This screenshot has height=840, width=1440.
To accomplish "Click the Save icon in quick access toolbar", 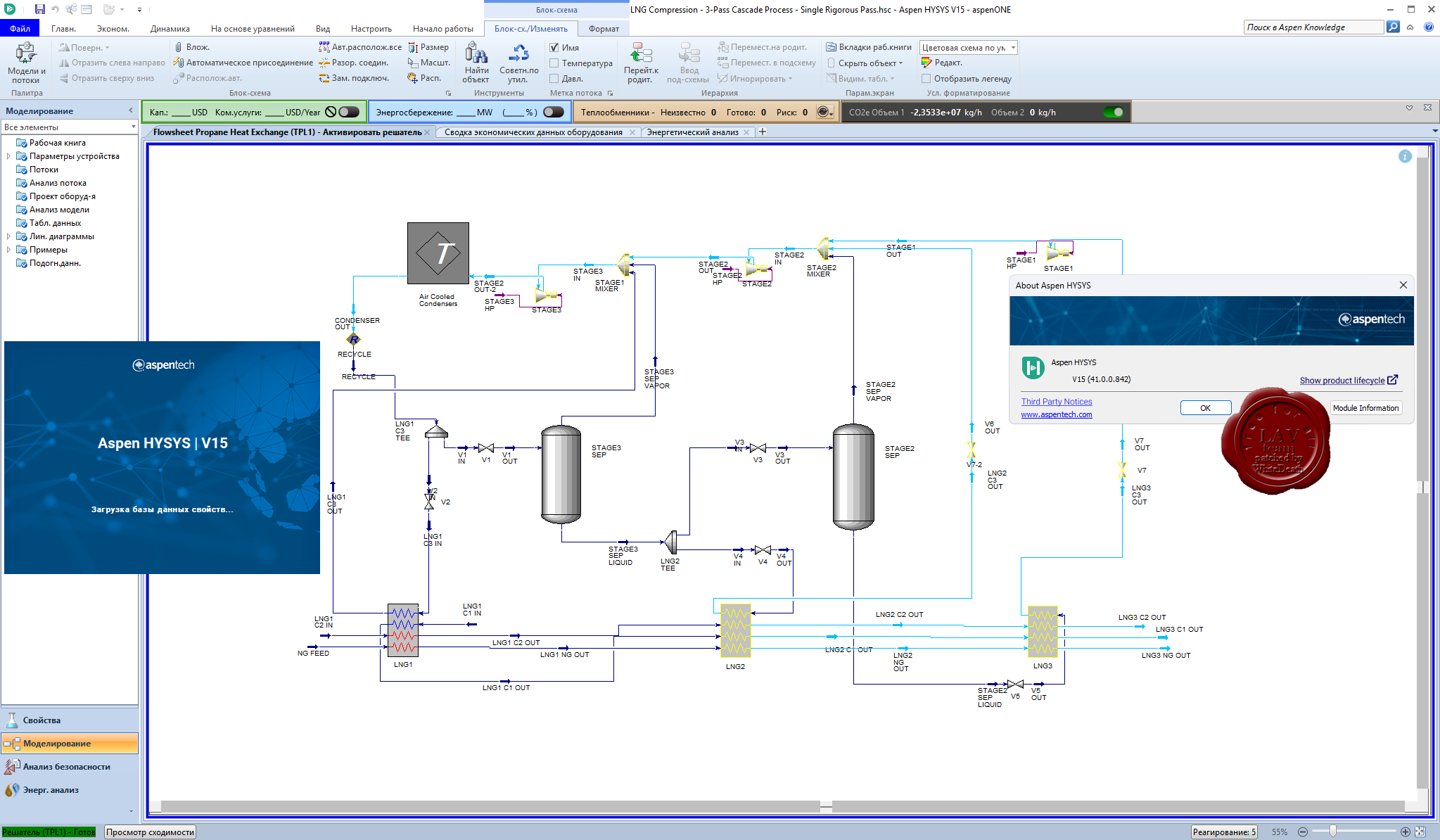I will pyautogui.click(x=39, y=9).
